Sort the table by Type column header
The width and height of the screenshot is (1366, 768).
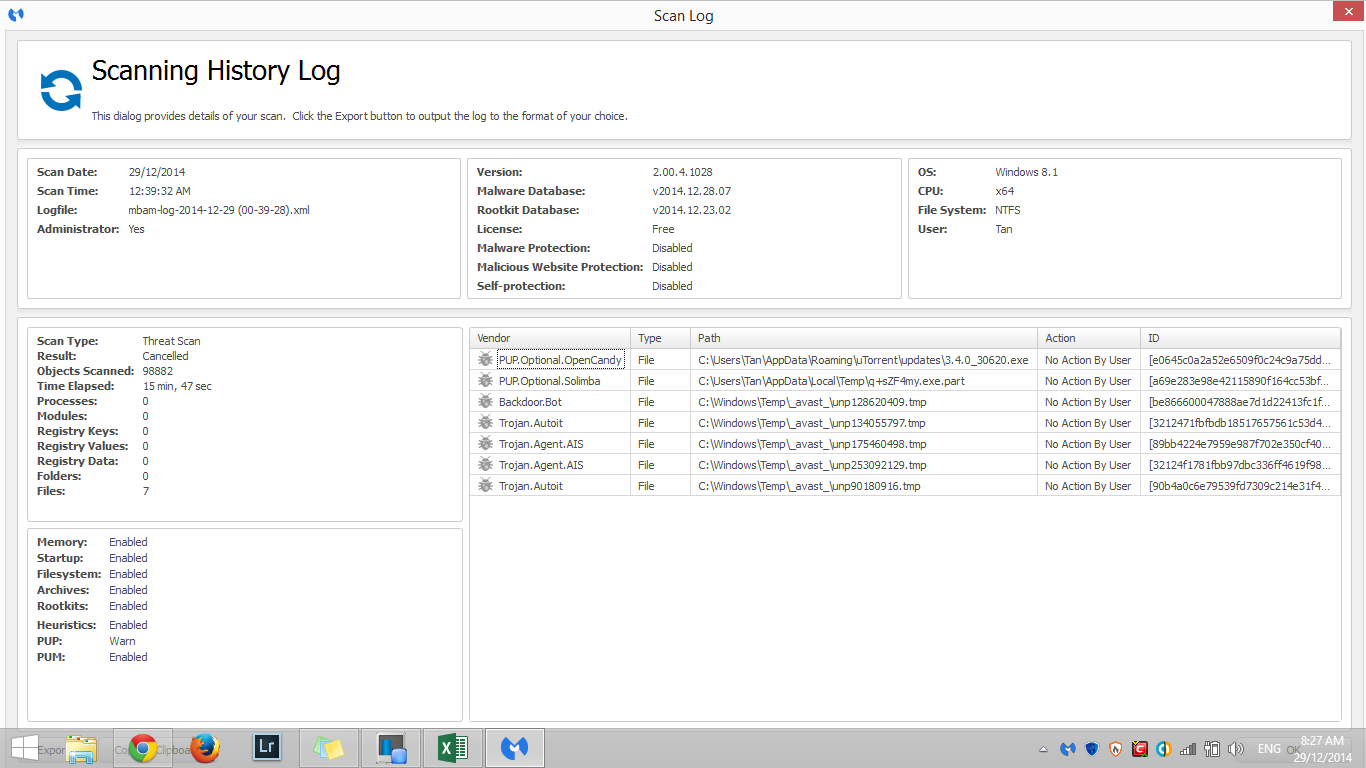[660, 338]
